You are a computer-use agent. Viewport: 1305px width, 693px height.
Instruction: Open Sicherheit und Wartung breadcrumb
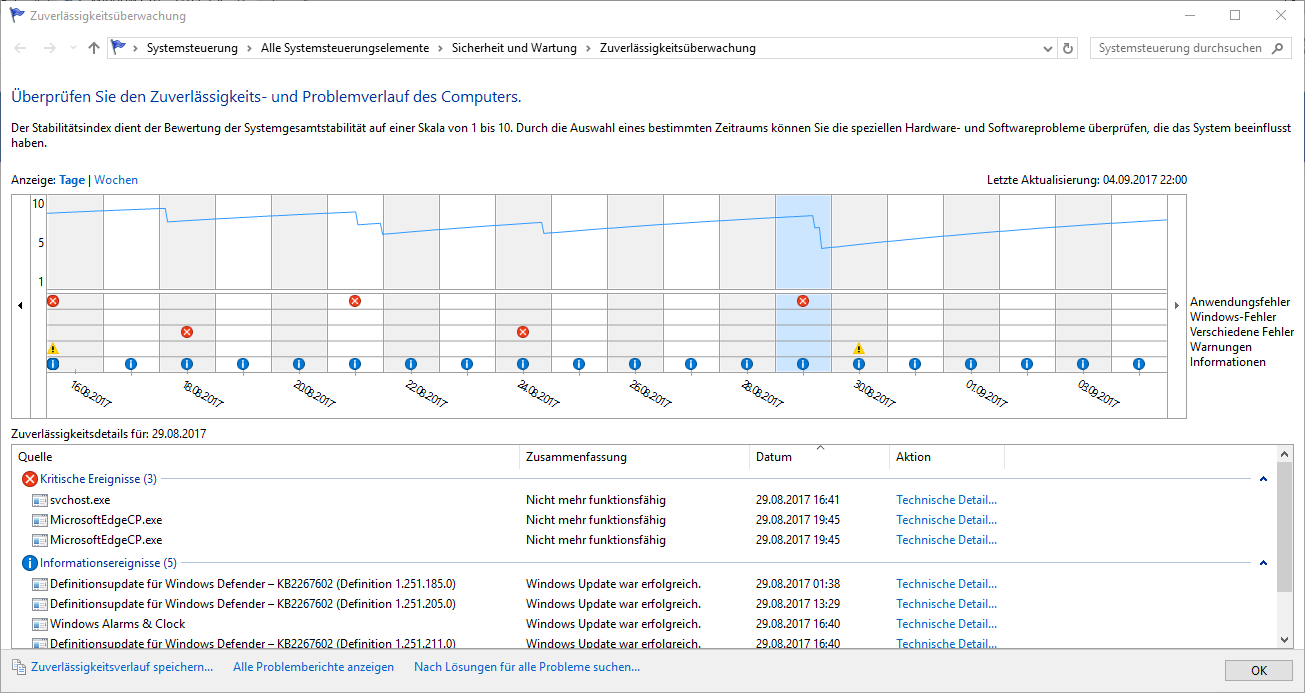point(514,48)
